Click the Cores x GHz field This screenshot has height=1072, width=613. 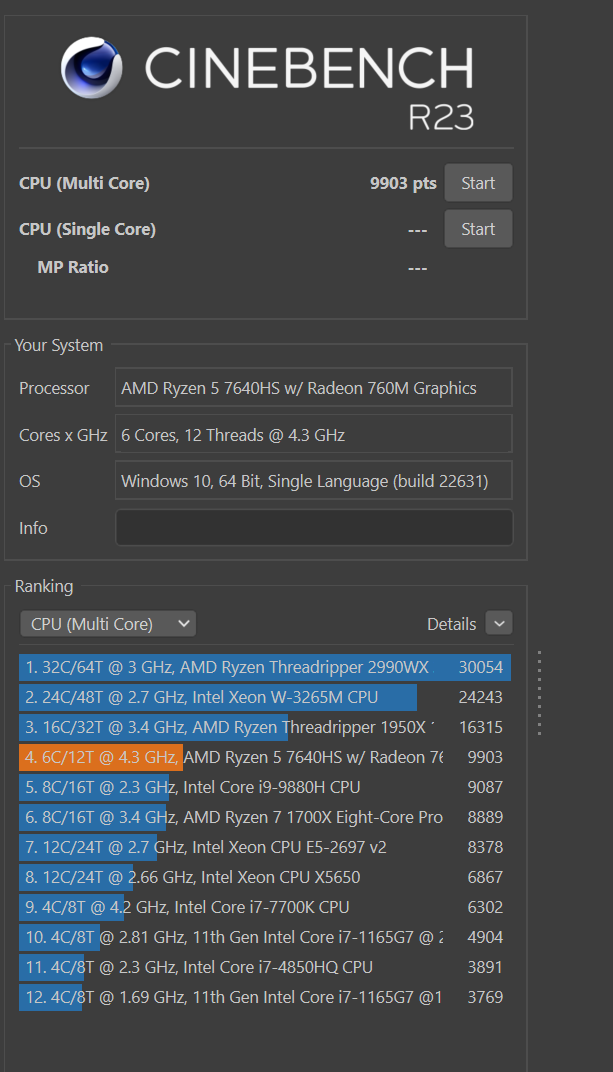pos(314,434)
